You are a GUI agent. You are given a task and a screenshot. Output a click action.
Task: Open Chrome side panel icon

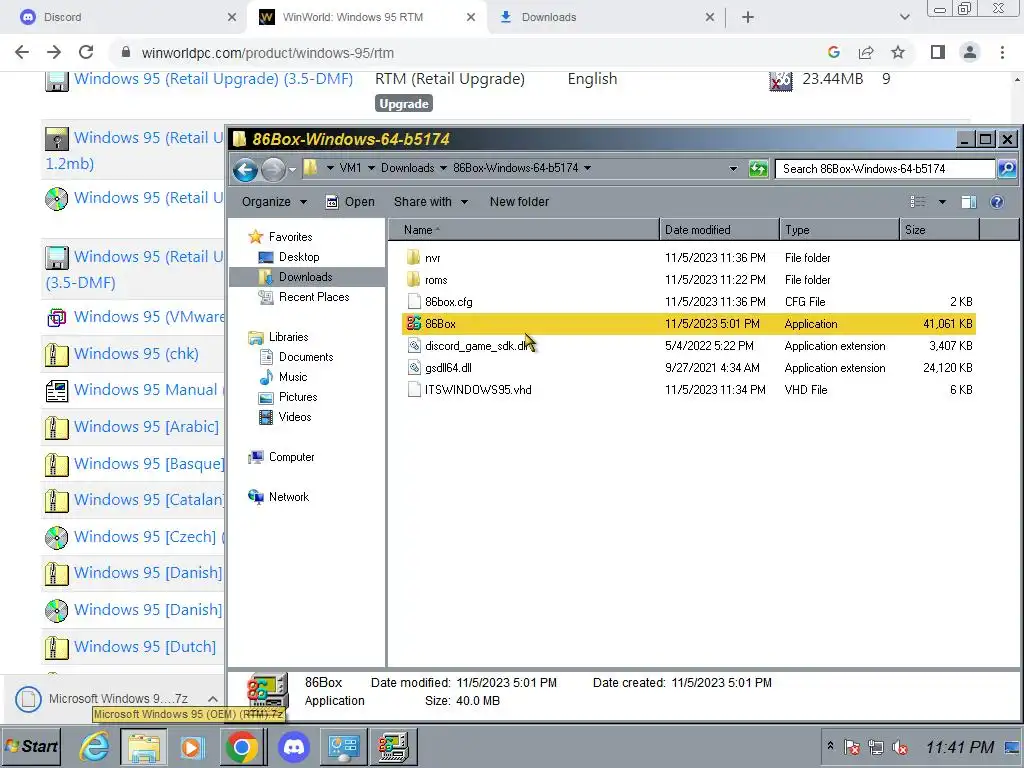(938, 52)
